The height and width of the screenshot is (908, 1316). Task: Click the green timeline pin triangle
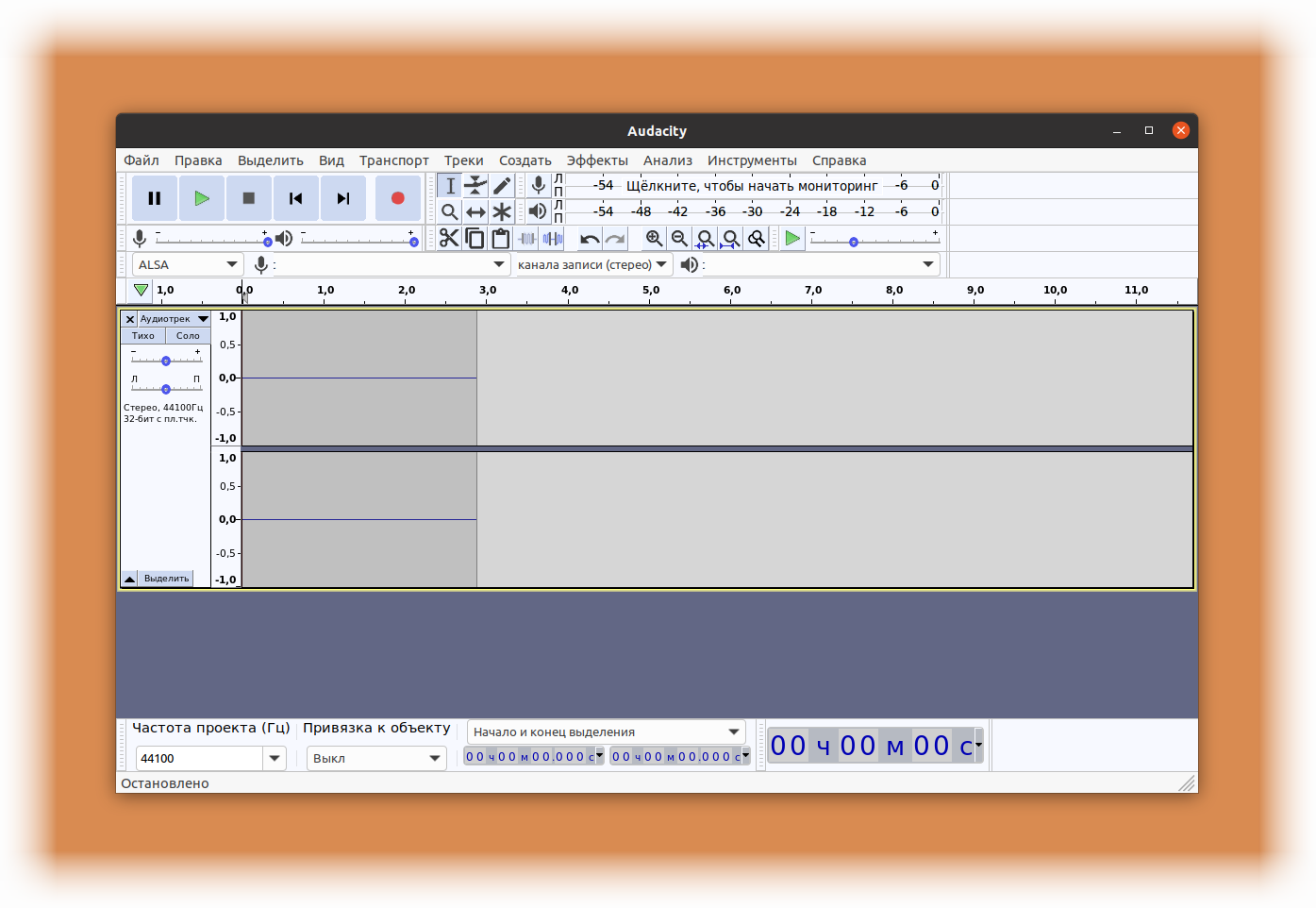tap(141, 290)
